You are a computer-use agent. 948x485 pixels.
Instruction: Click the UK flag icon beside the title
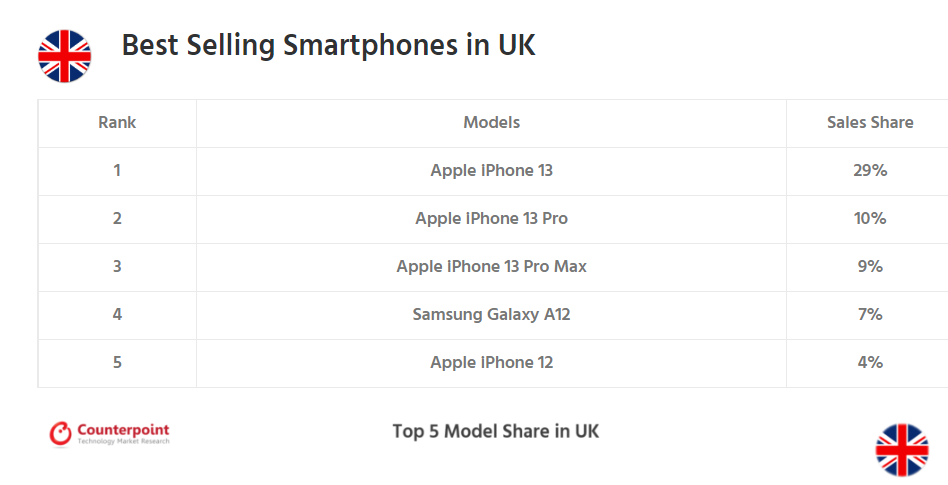coord(64,56)
